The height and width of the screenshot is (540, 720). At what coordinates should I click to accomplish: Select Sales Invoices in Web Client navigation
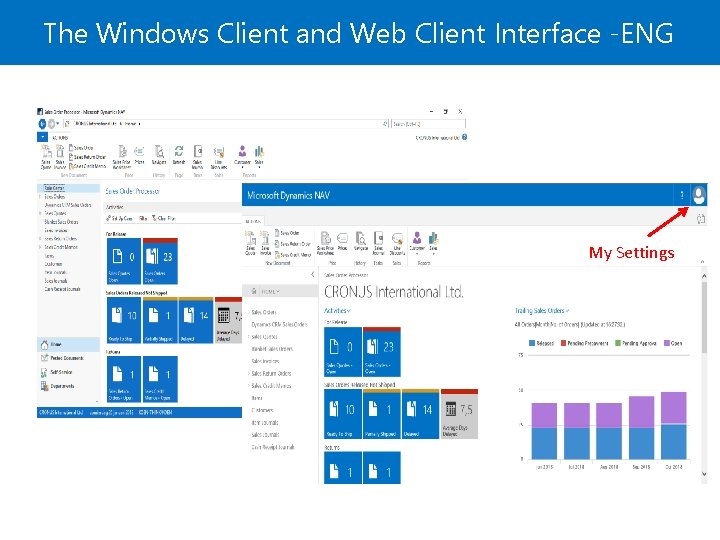[x=265, y=361]
